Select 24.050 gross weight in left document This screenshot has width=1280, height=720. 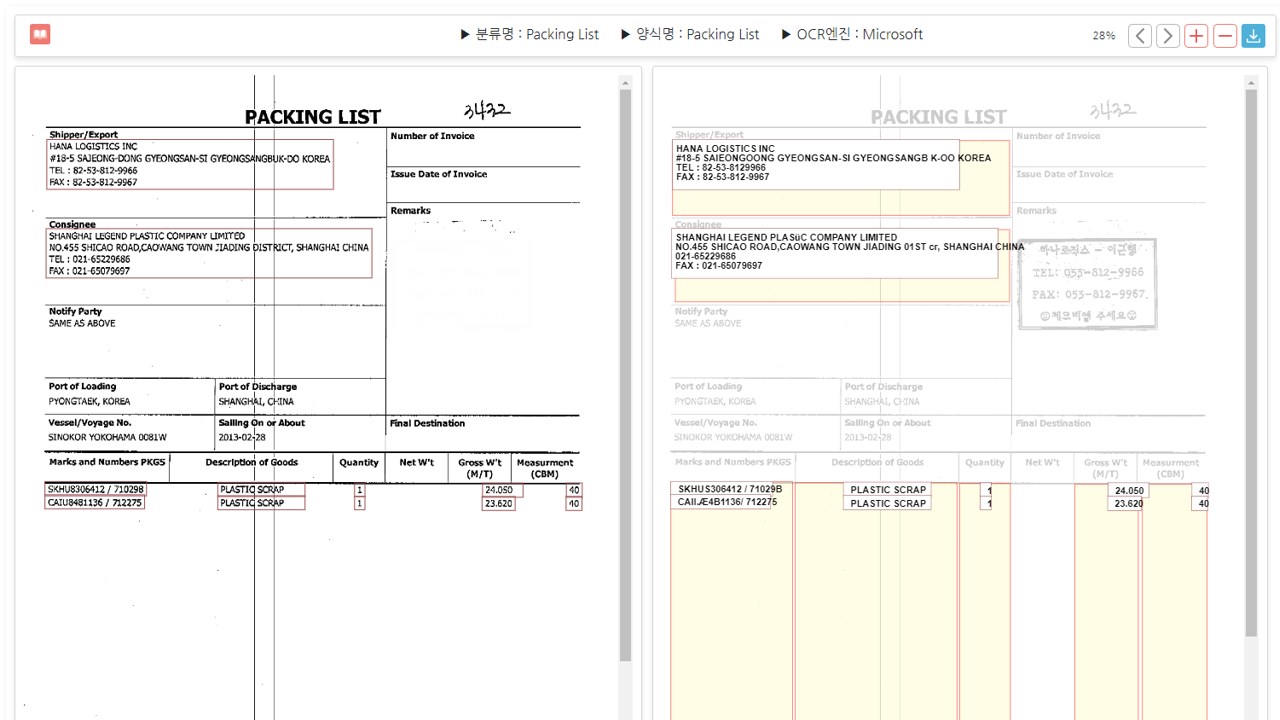(502, 490)
